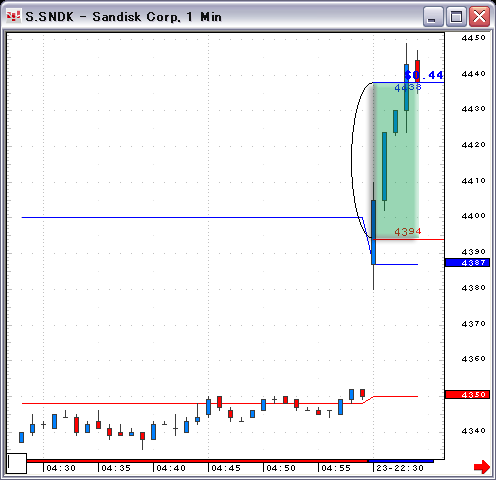Click the 04:45 time axis label
This screenshot has height=480, width=496.
coord(226,468)
